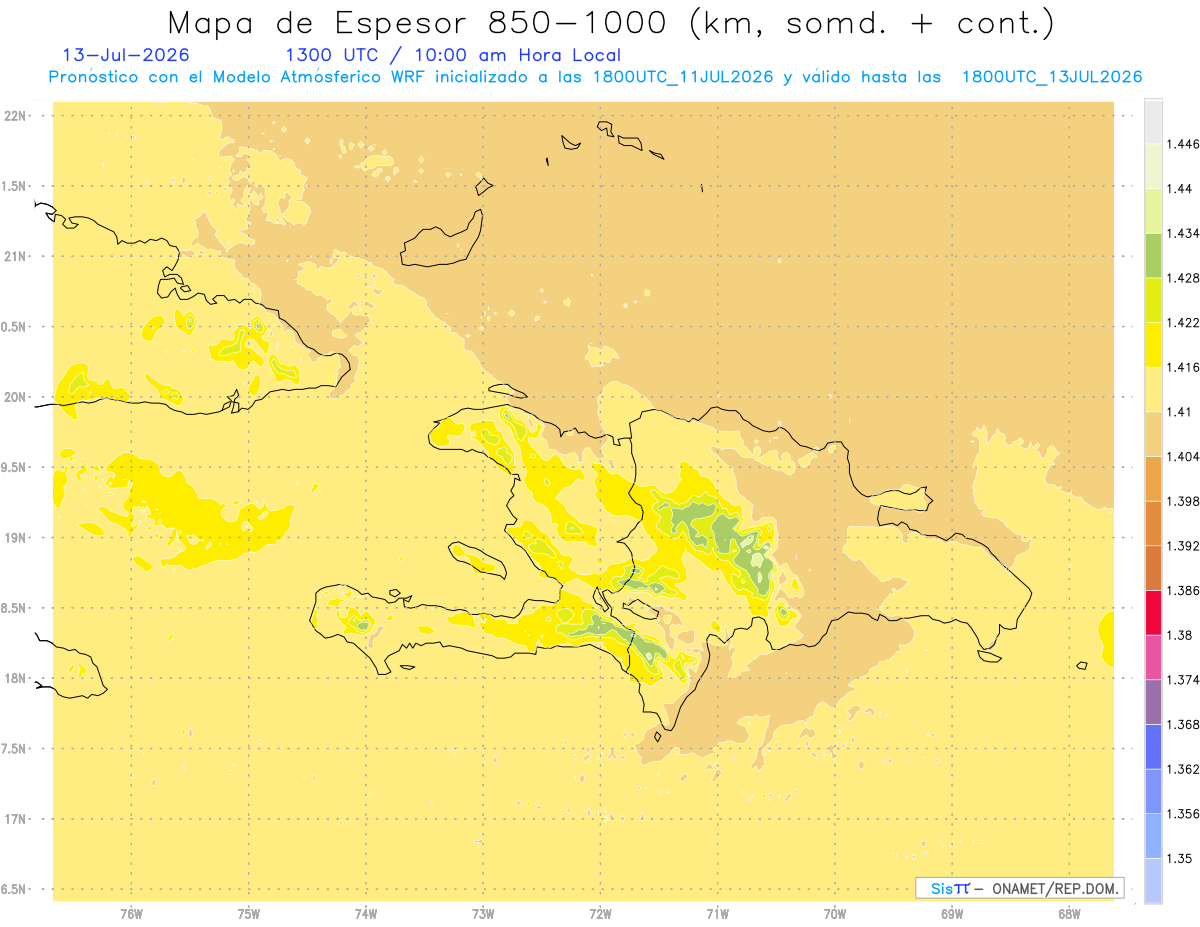The height and width of the screenshot is (927, 1200).
Task: Click the '1.392' colorbar label
Action: tap(1182, 546)
